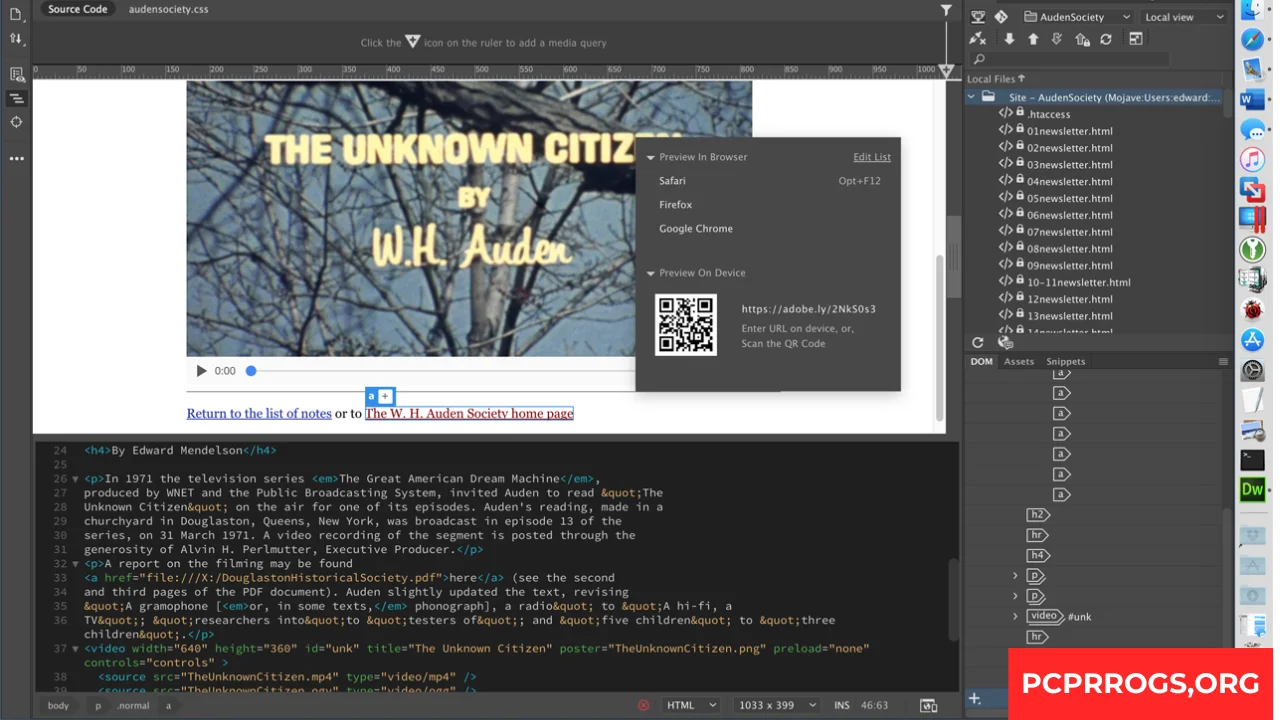This screenshot has width=1280, height=720.
Task: Open the Customize Toolbar ellipsis
Action: click(16, 158)
